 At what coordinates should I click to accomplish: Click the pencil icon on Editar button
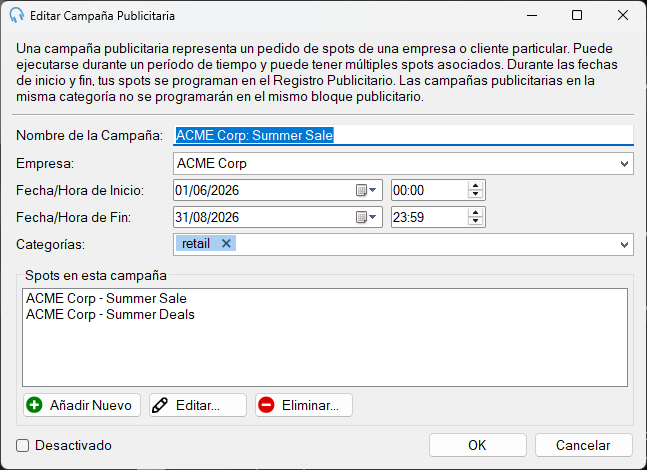point(160,405)
